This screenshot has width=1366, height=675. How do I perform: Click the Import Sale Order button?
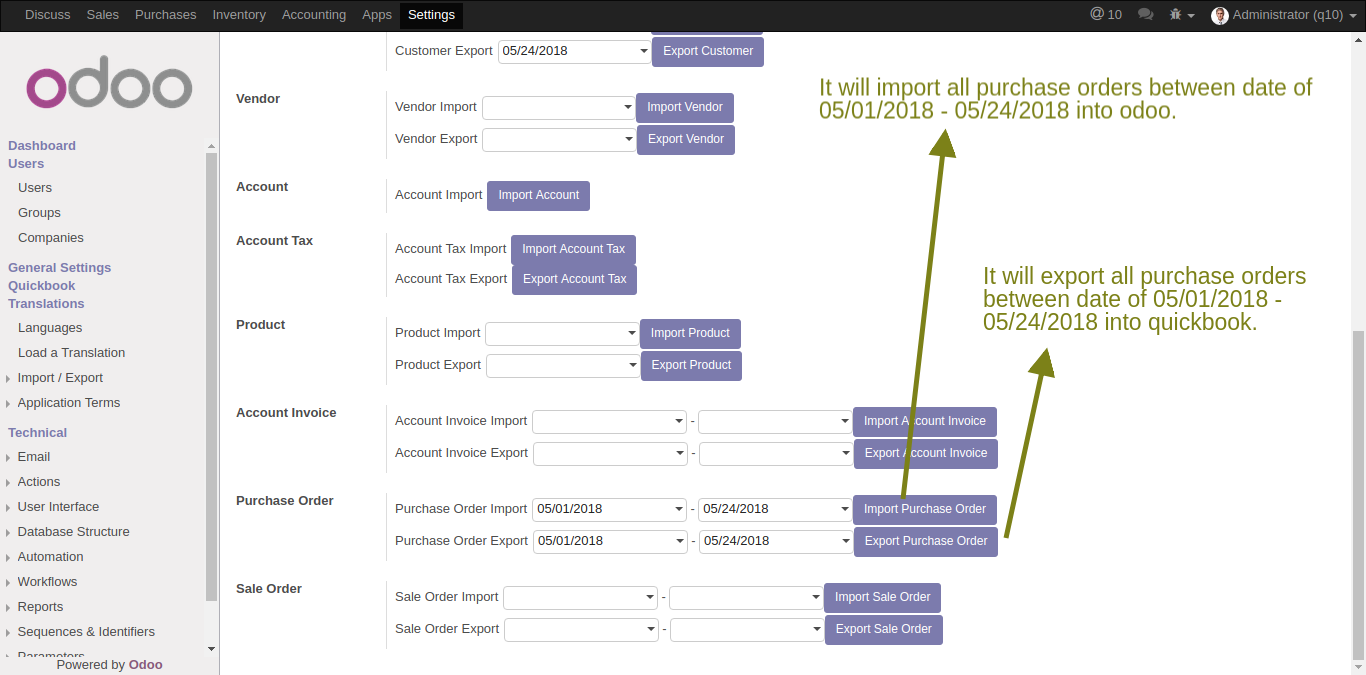(882, 597)
